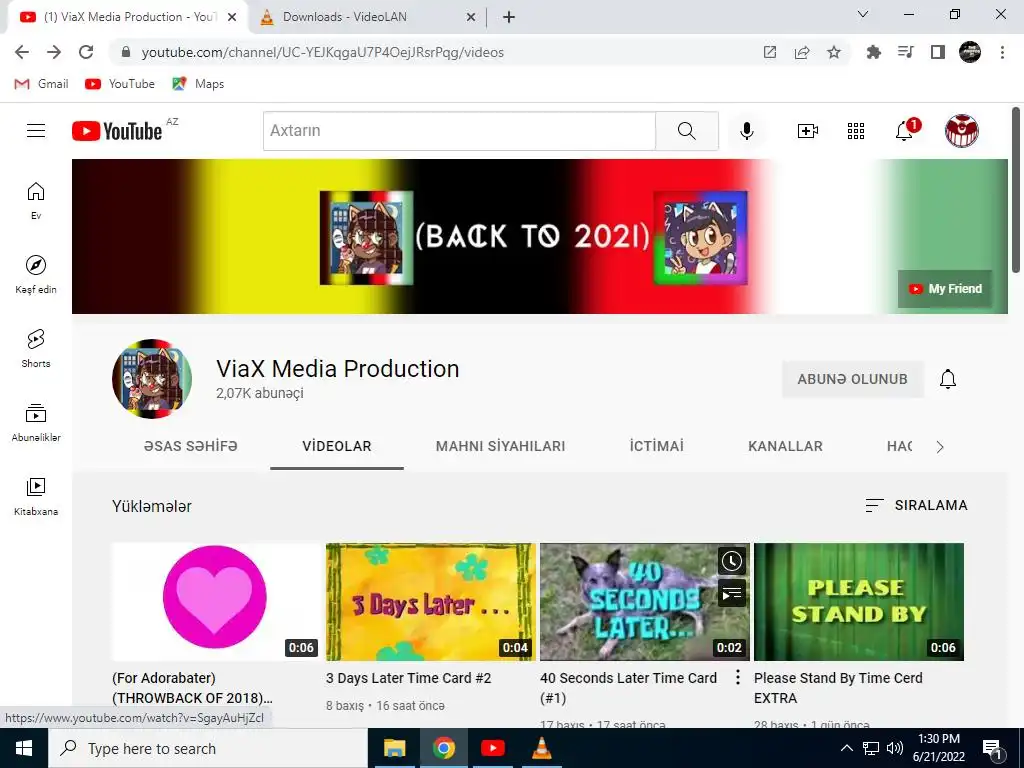Open File Explorer from taskbar
This screenshot has height=768, width=1024.
[x=394, y=748]
